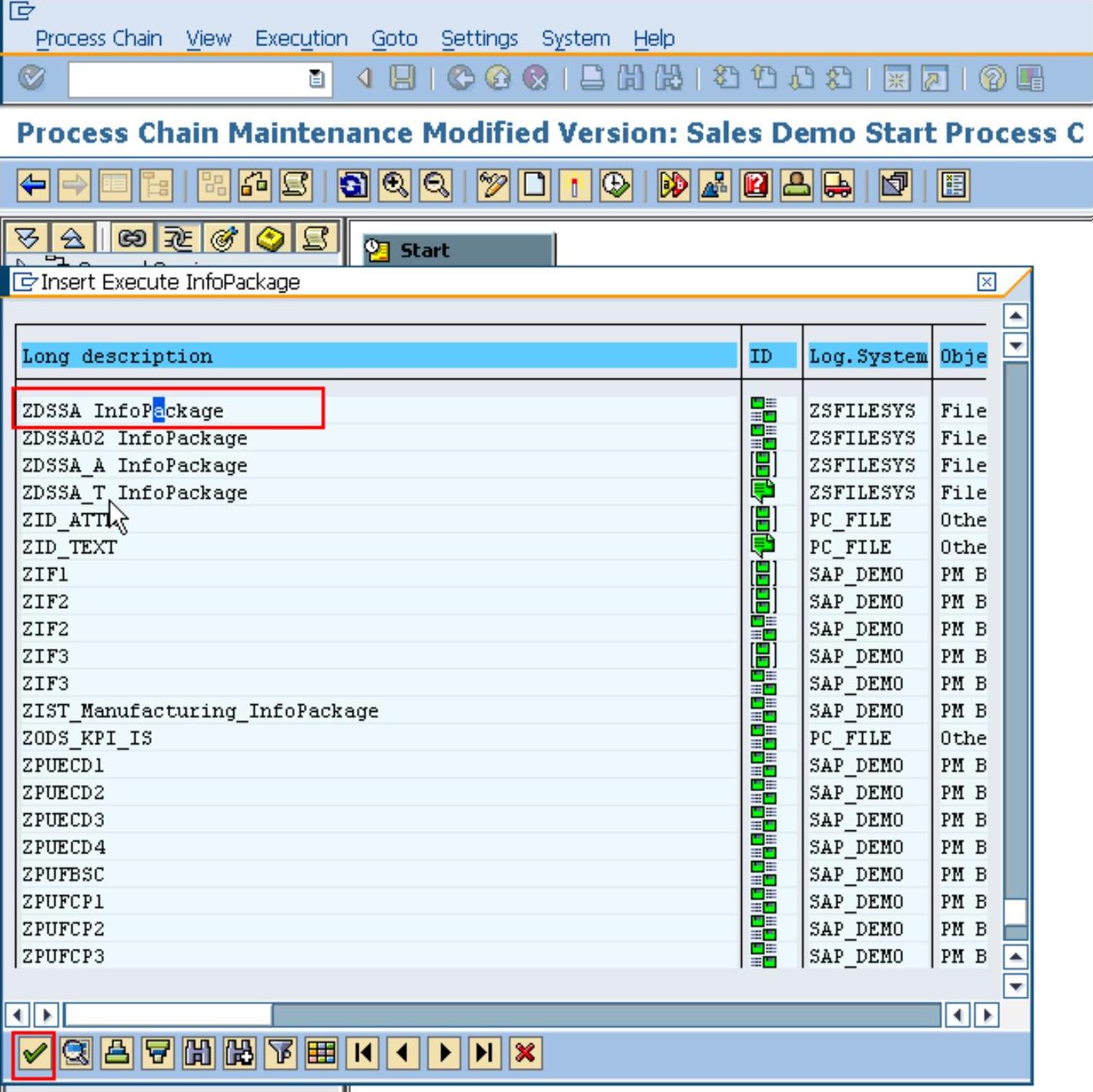
Task: Click the binoculars Find icon in dialog
Action: tap(199, 1053)
